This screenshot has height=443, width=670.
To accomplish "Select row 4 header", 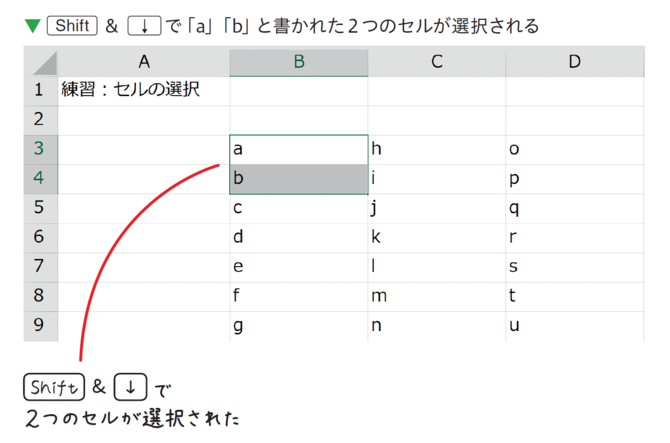I will [x=41, y=179].
